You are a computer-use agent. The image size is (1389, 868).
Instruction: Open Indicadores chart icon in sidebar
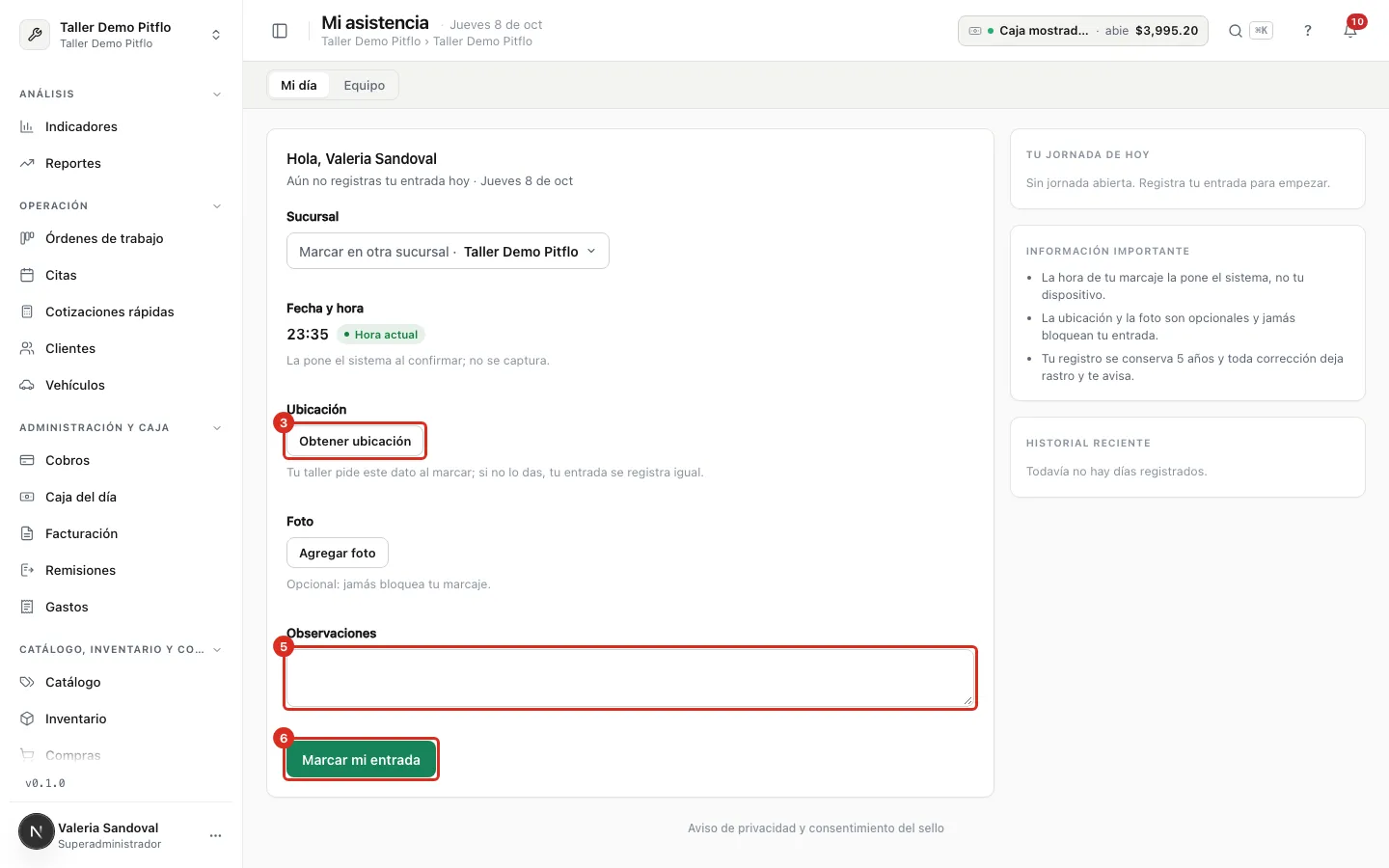pos(27,126)
